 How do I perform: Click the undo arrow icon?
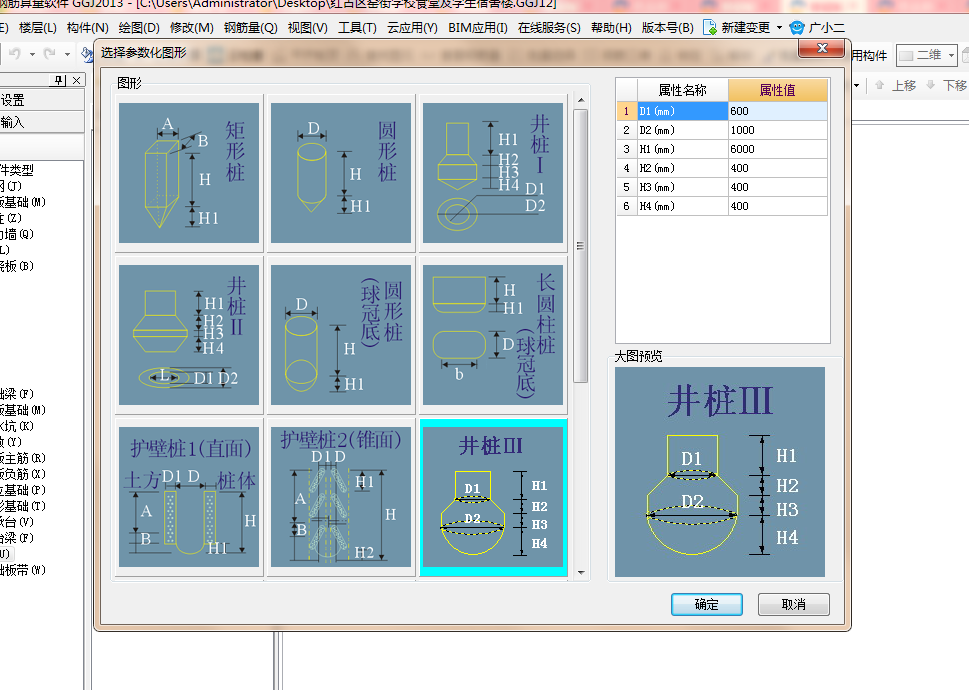coord(15,54)
